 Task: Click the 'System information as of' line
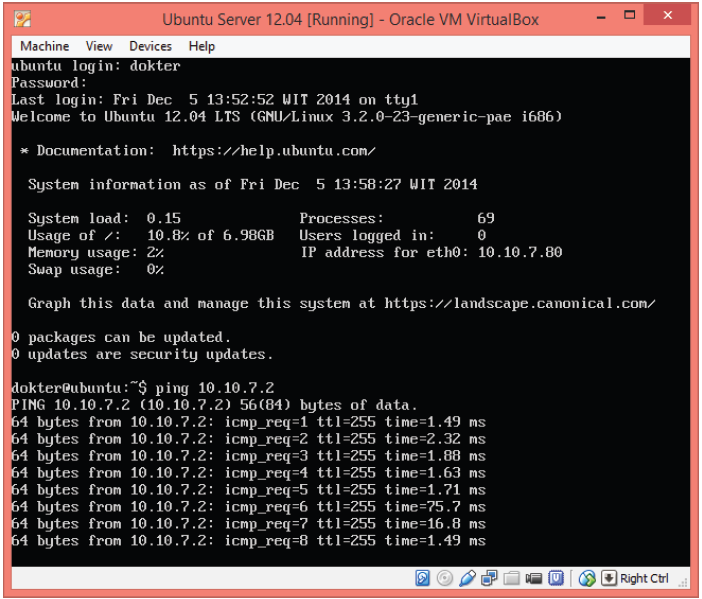[x=253, y=184]
